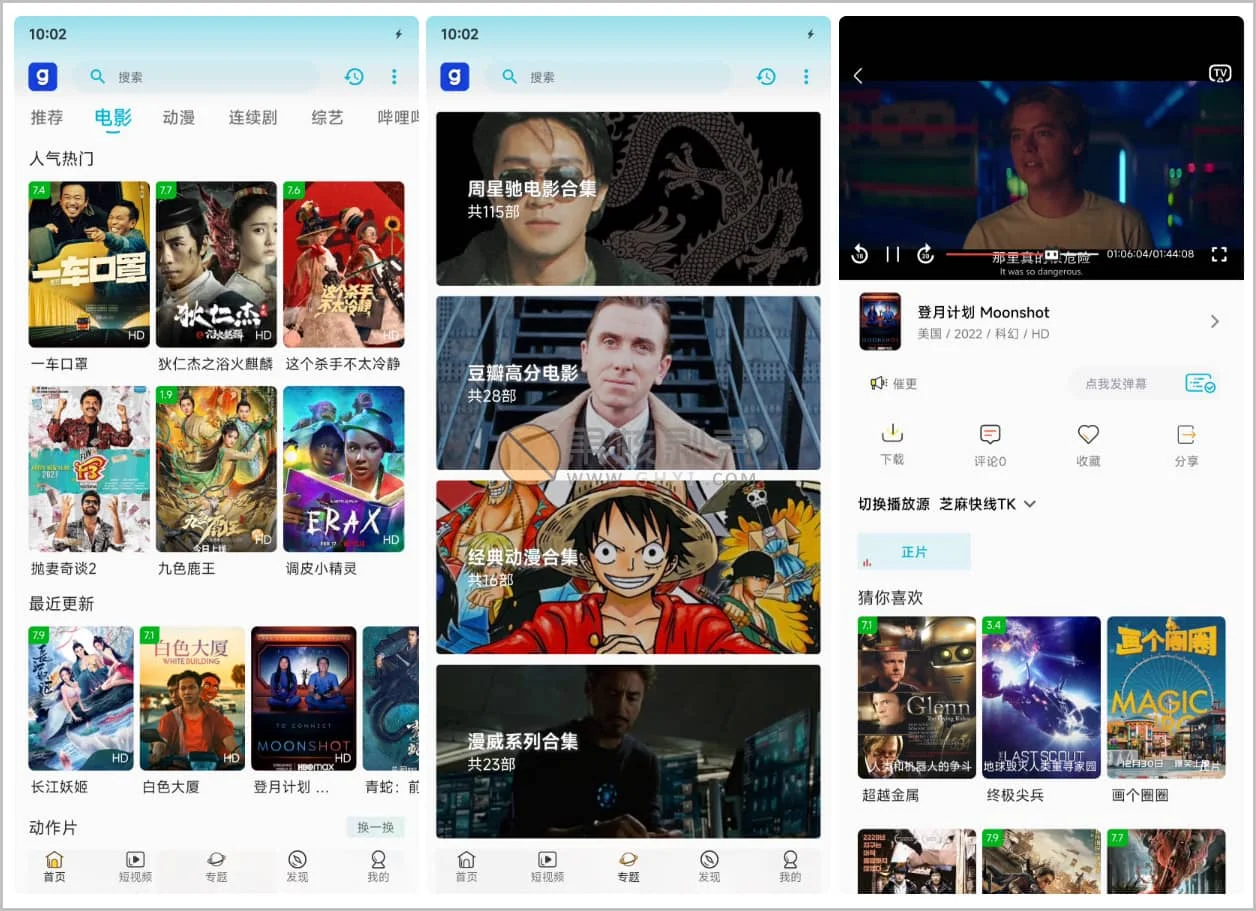Open 狄仁杰之浴火麒麟 movie poster
1256x911 pixels.
pos(216,264)
